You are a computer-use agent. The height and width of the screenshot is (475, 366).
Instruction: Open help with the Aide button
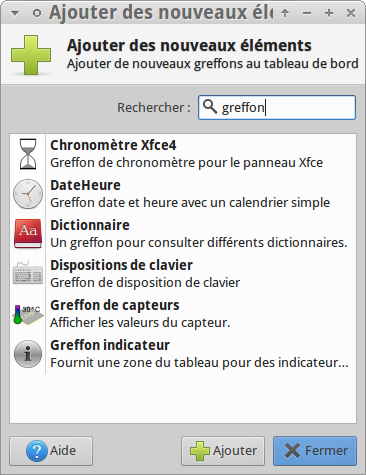coord(51,451)
